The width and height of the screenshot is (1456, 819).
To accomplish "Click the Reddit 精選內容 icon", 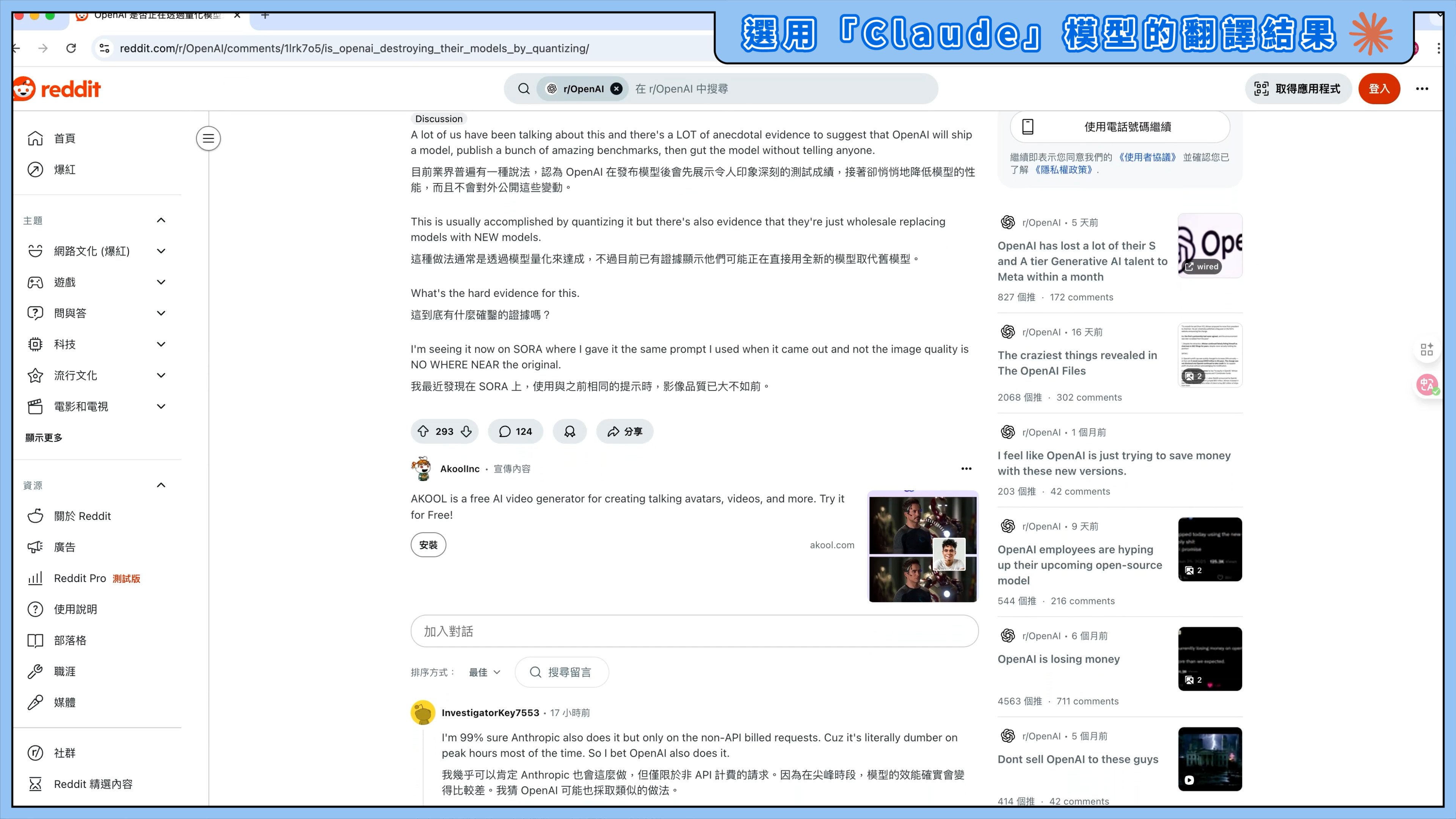I will 35,784.
